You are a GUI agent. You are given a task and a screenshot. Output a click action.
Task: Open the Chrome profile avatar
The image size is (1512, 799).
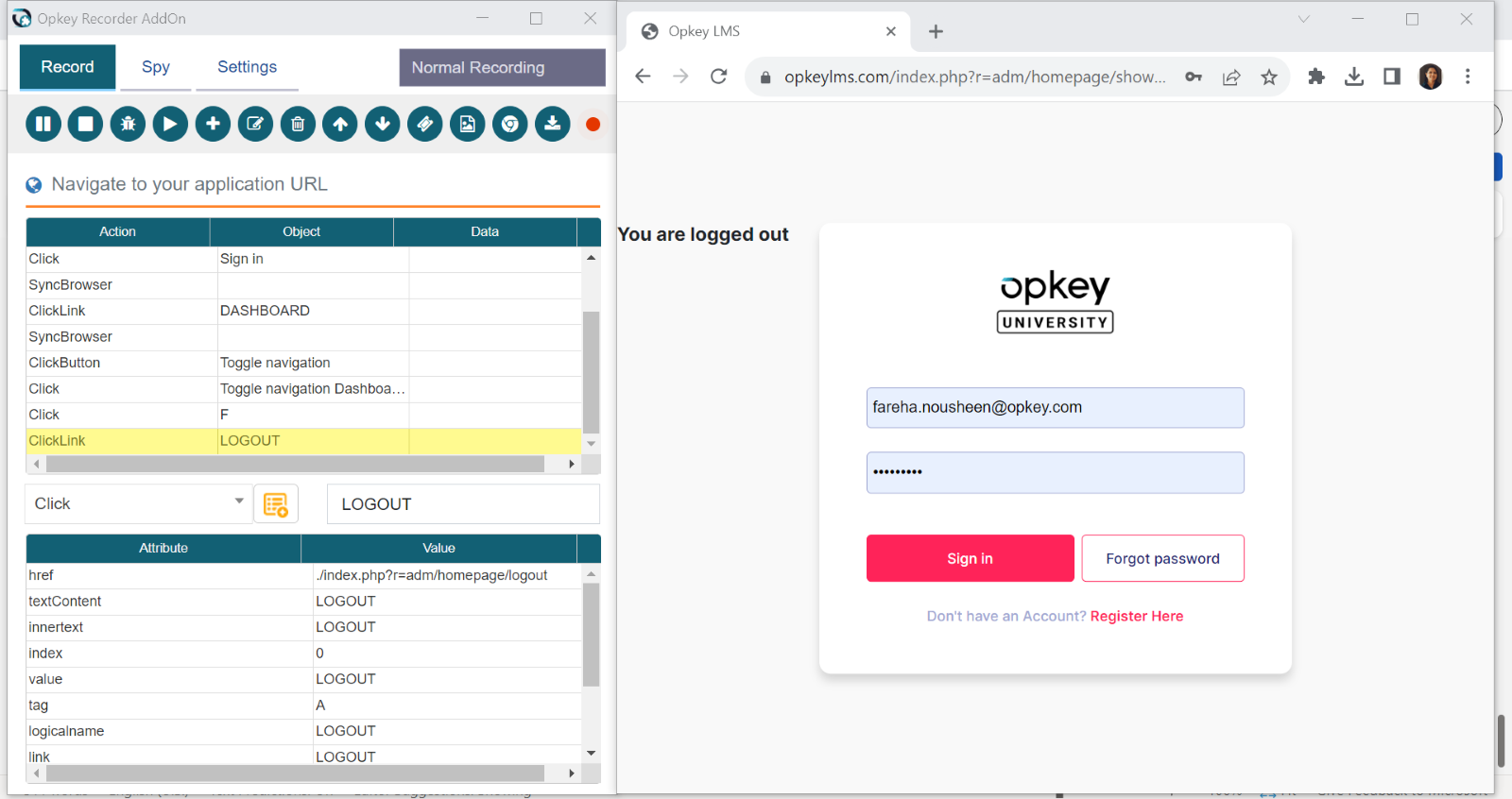[1431, 76]
